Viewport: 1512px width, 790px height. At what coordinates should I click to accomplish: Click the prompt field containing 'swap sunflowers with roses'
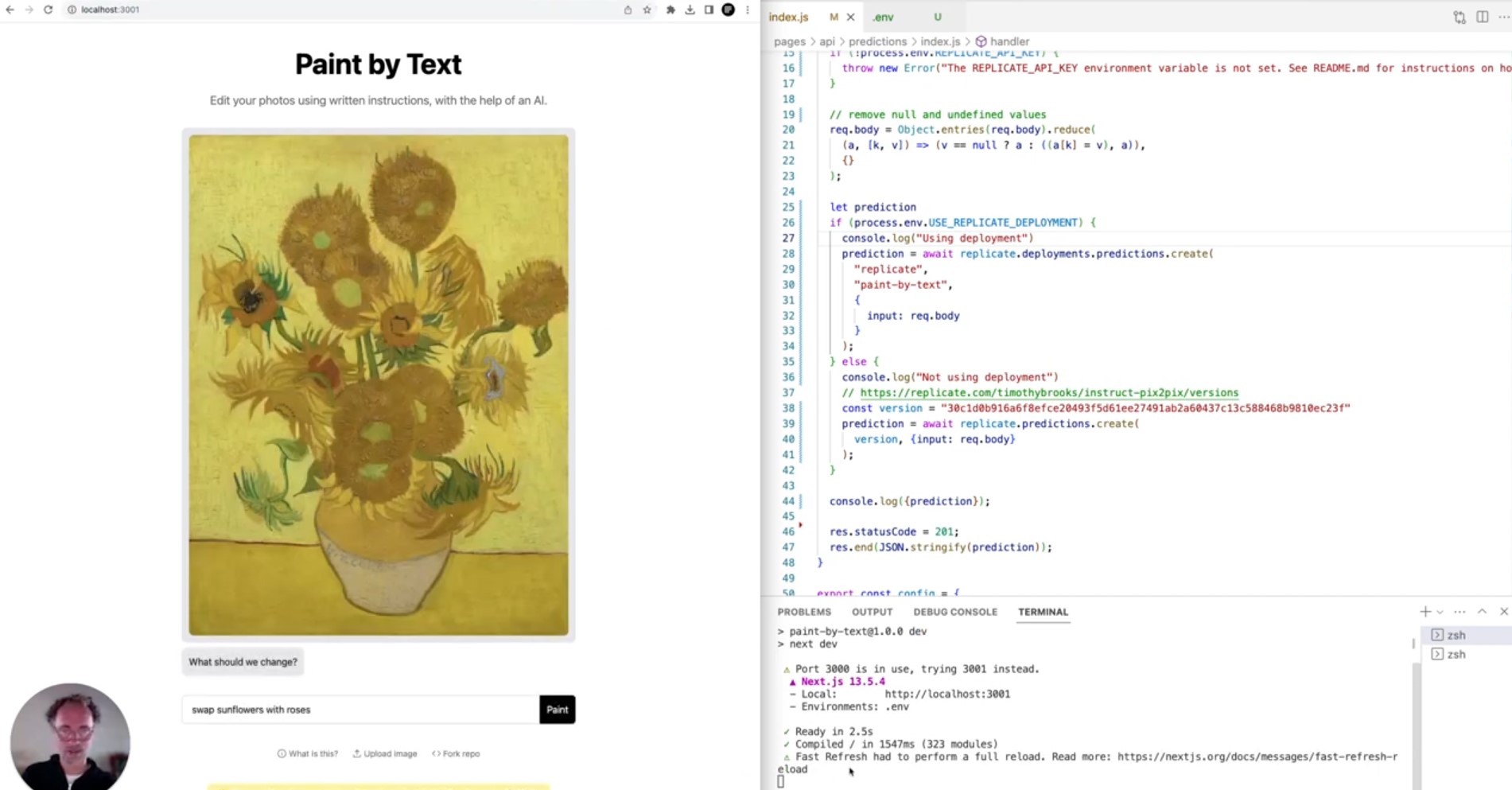coord(360,710)
